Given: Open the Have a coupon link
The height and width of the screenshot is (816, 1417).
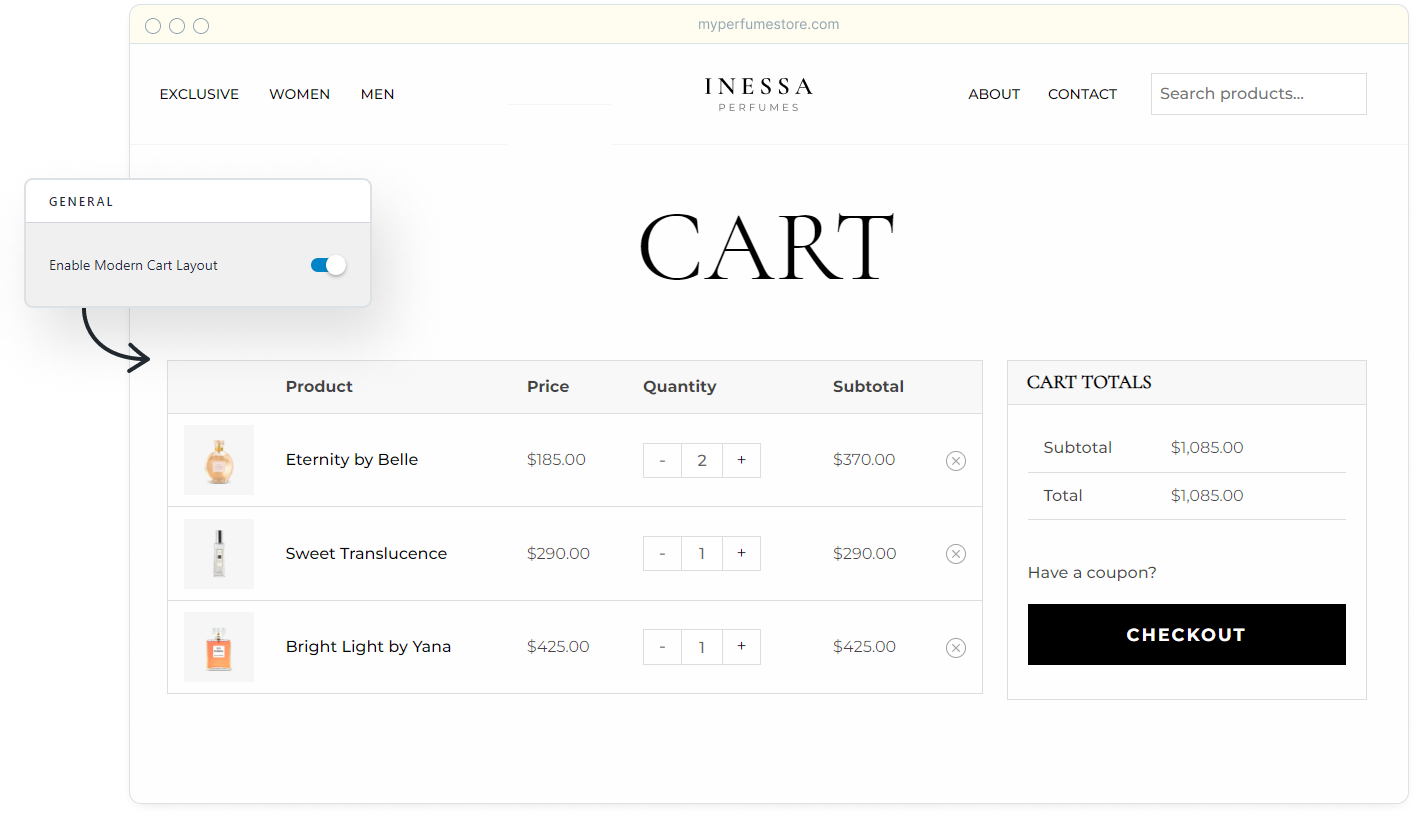Looking at the screenshot, I should pos(1092,573).
